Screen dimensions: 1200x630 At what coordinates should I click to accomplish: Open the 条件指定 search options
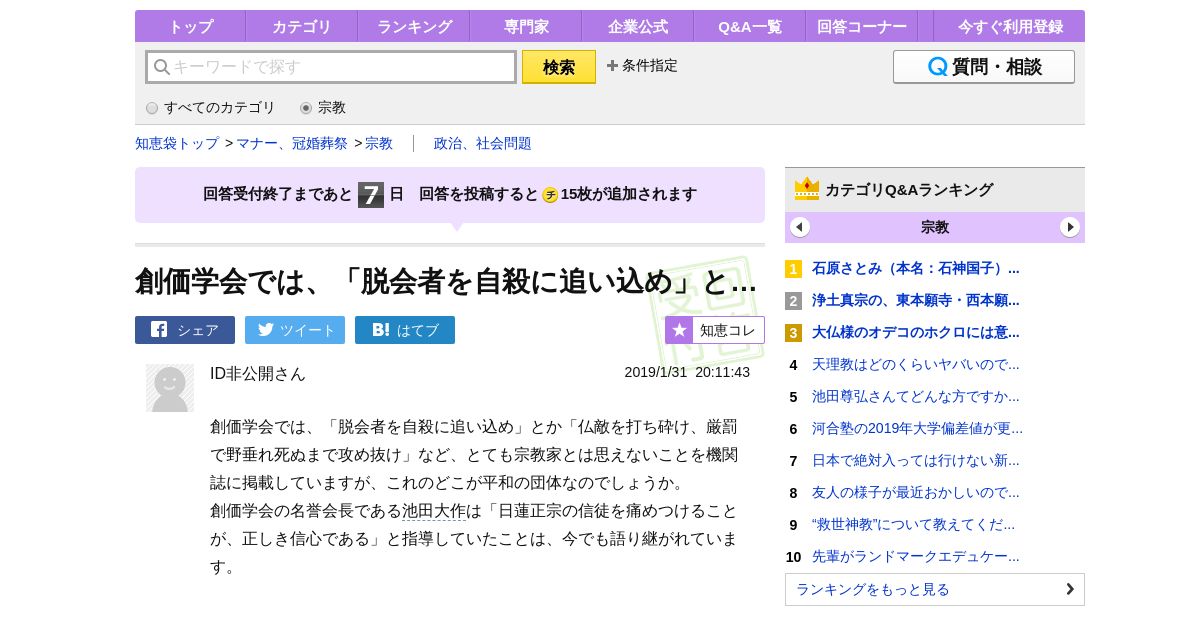(642, 66)
